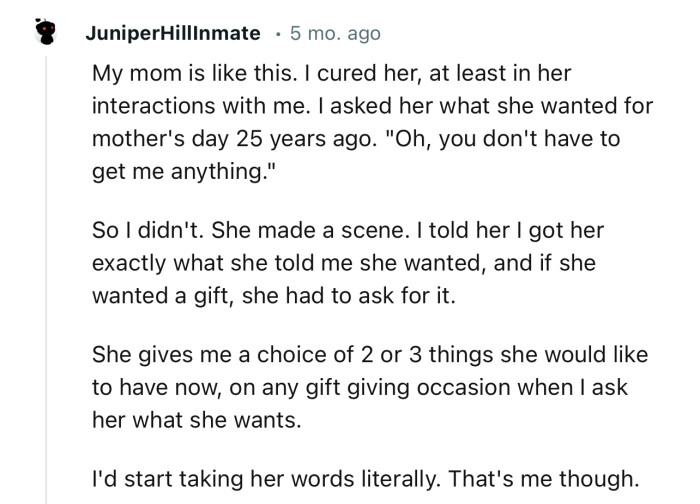Click the commenter's Reddit avatar icon

(x=41, y=35)
